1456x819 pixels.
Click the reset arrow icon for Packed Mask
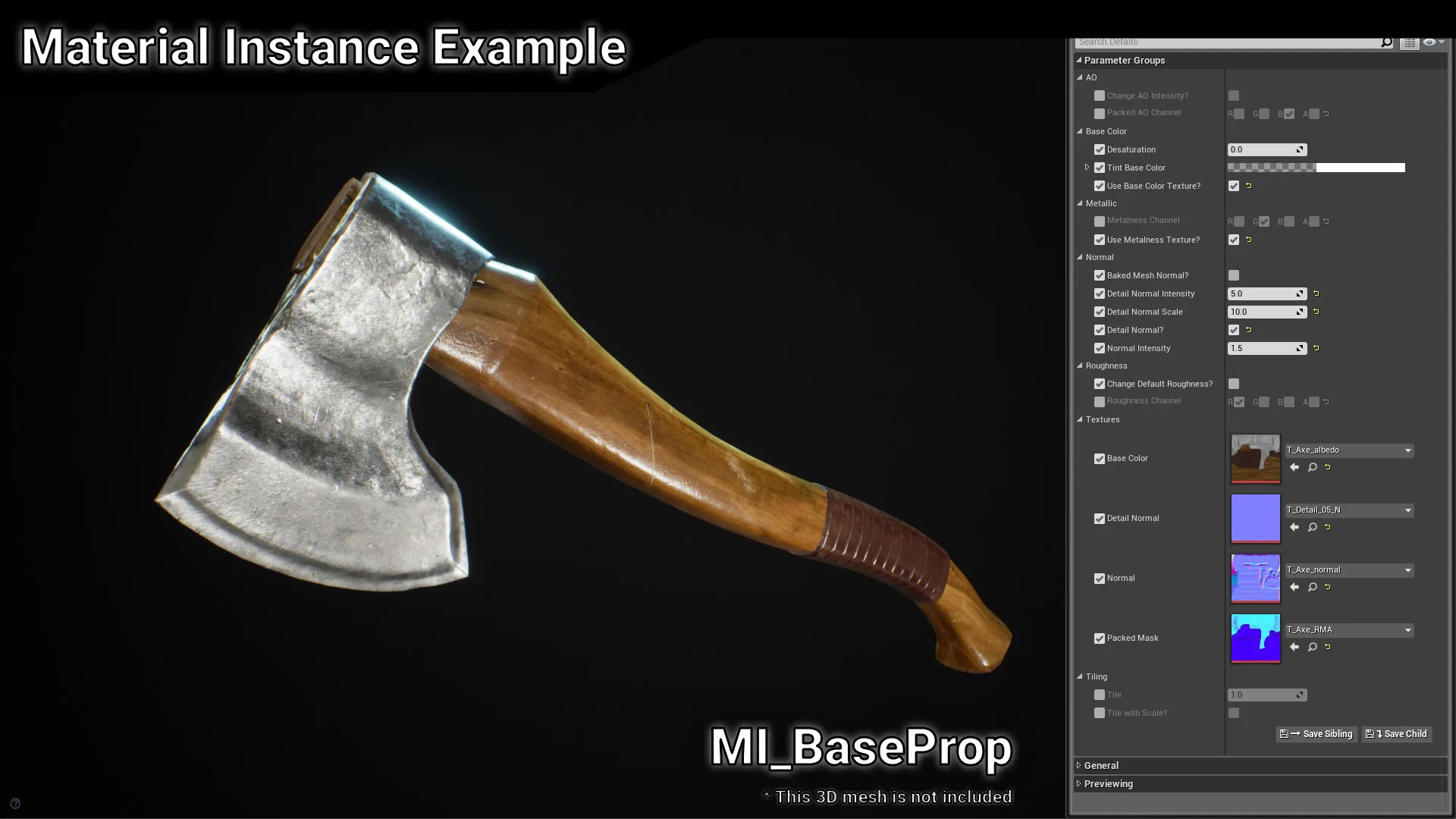tap(1328, 647)
